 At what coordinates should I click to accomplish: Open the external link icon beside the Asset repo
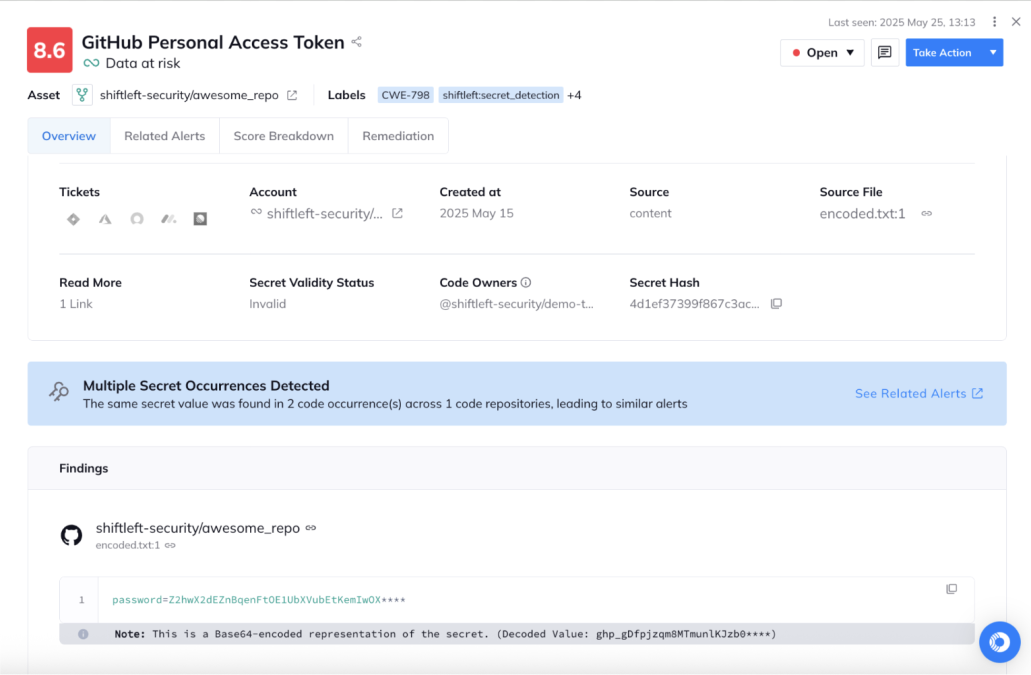pos(292,95)
